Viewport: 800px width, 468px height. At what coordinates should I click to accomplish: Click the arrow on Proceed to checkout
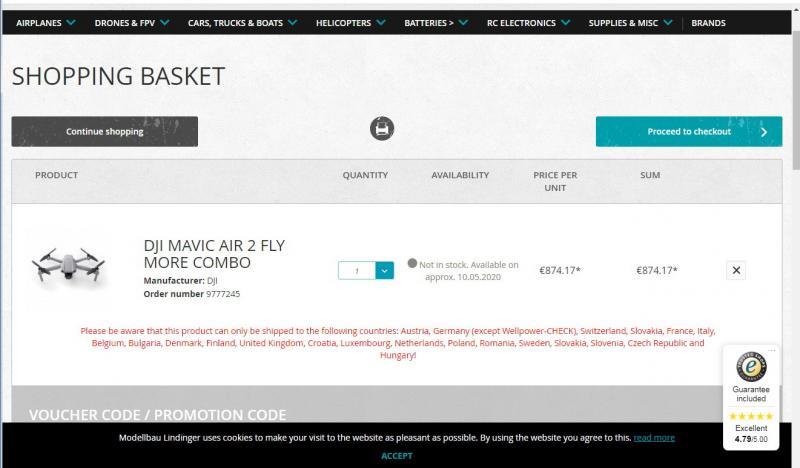[x=764, y=132]
